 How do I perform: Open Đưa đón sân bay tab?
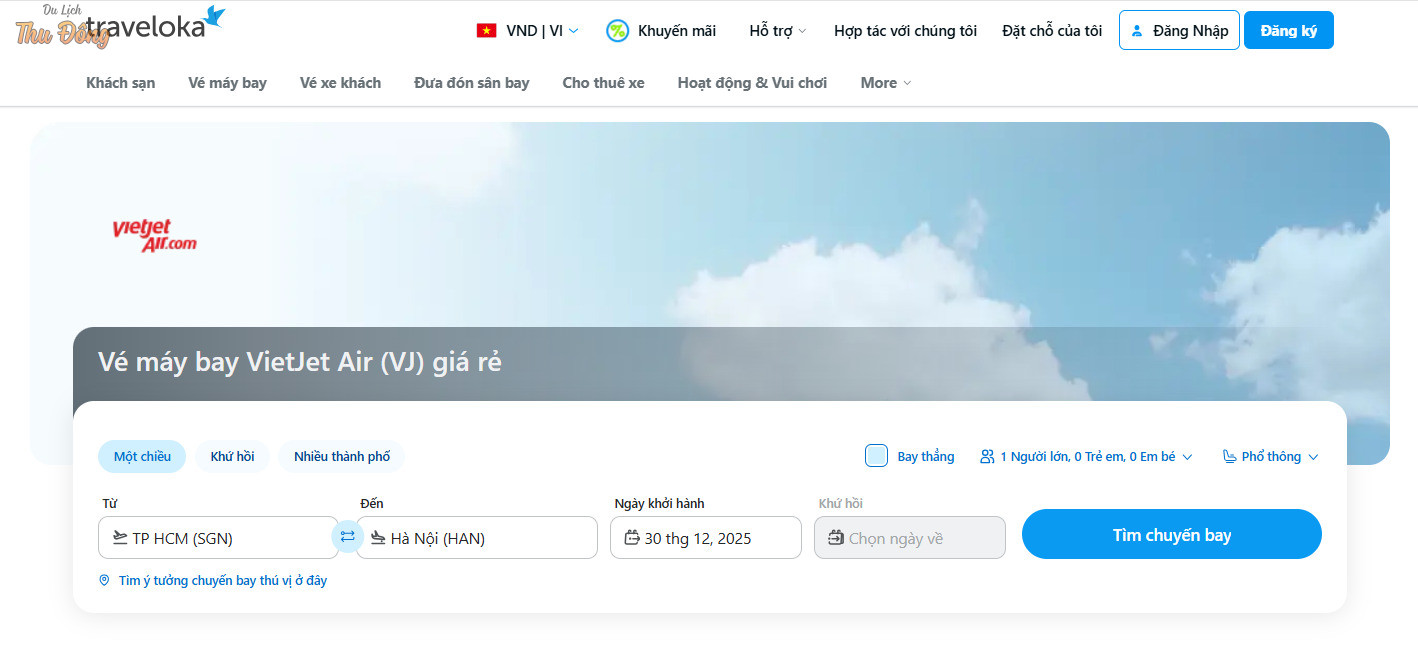pos(472,83)
